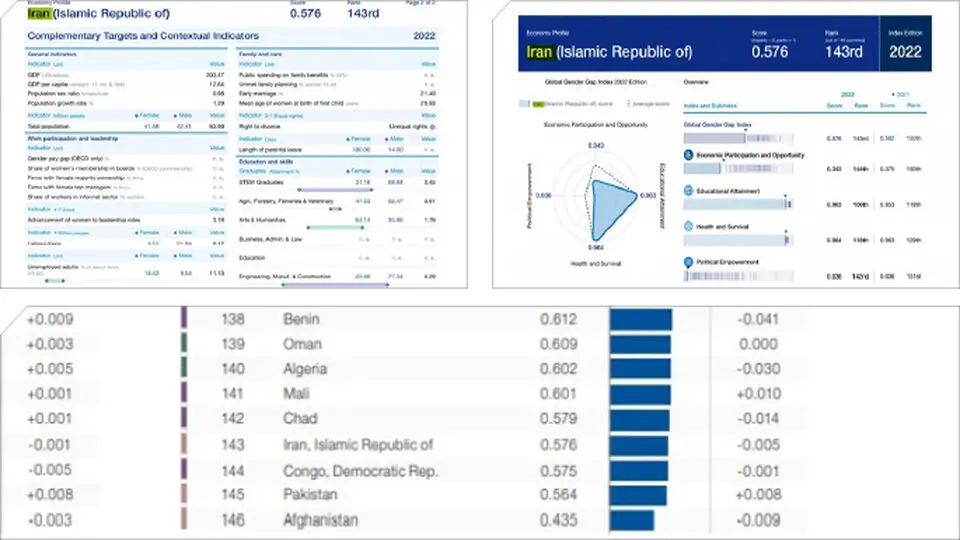Click the Political Empowerment score bar
Image resolution: width=960 pixels, height=540 pixels.
(738, 276)
